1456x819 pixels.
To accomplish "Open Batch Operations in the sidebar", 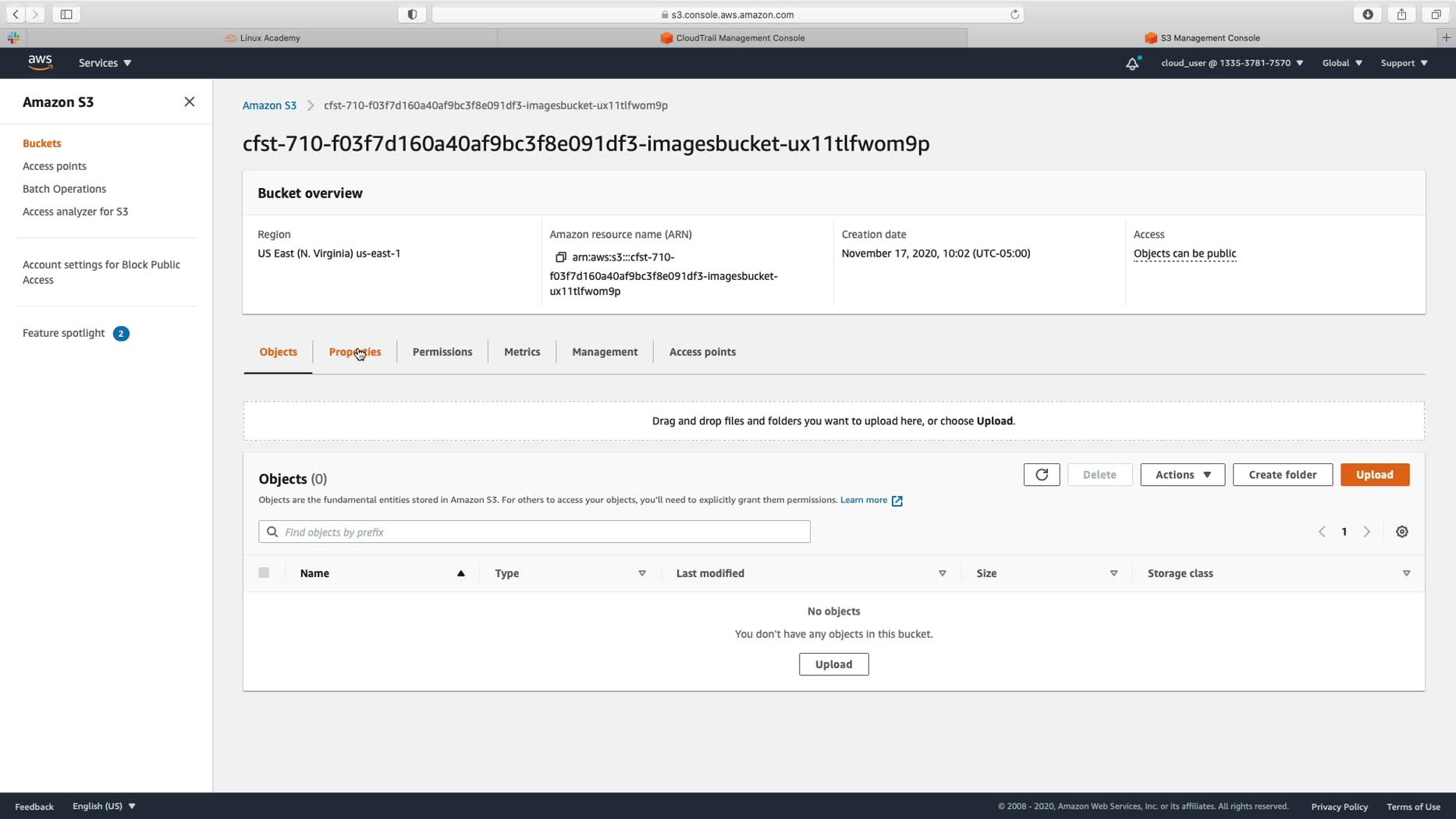I will [x=64, y=189].
